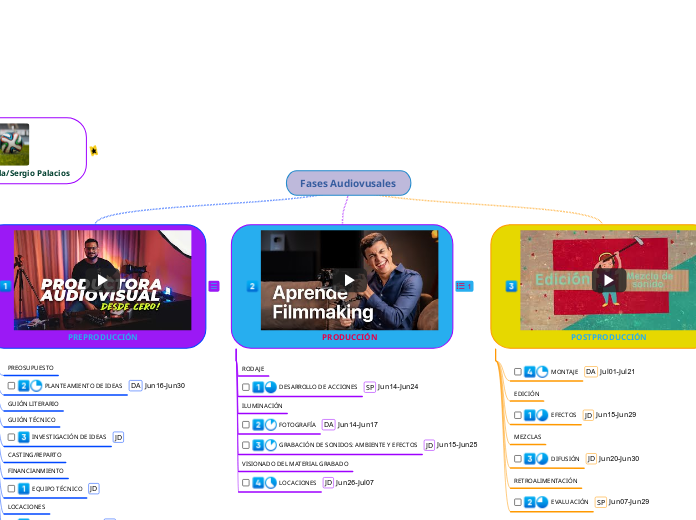Check the Locaciones task under Producción

point(246,482)
